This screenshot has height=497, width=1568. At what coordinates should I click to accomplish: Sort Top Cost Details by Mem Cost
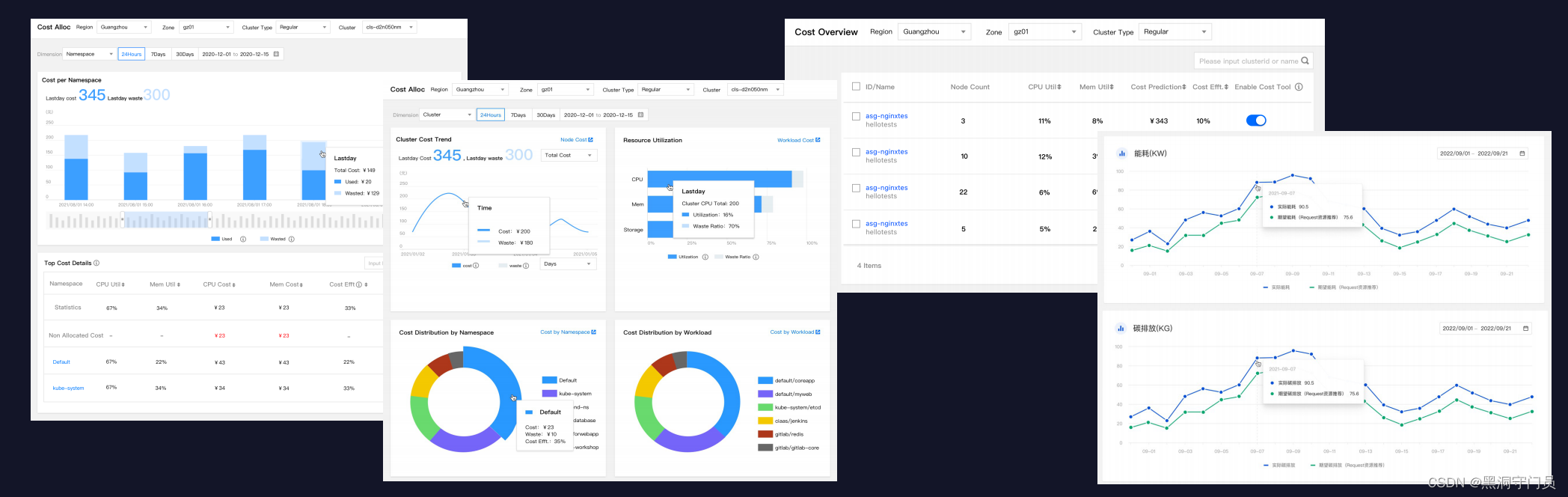(301, 284)
